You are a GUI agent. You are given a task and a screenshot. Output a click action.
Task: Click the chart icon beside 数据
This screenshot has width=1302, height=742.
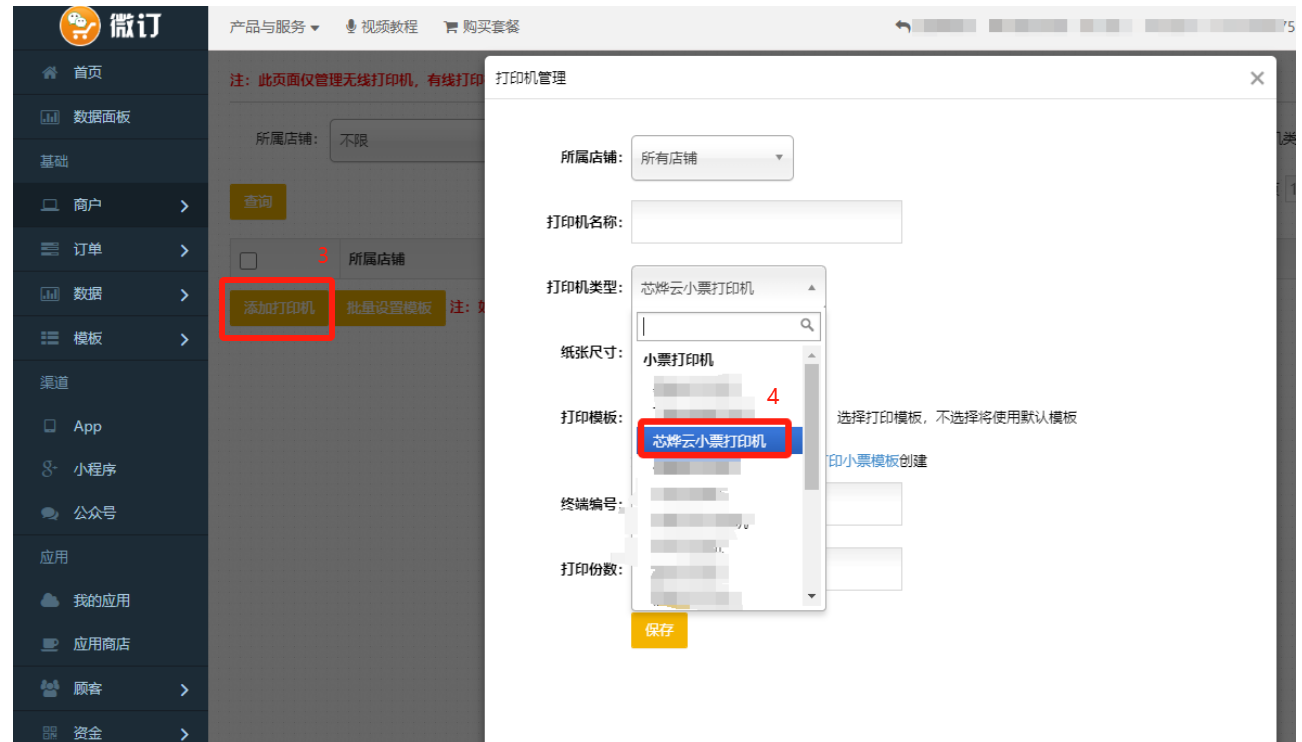[50, 294]
